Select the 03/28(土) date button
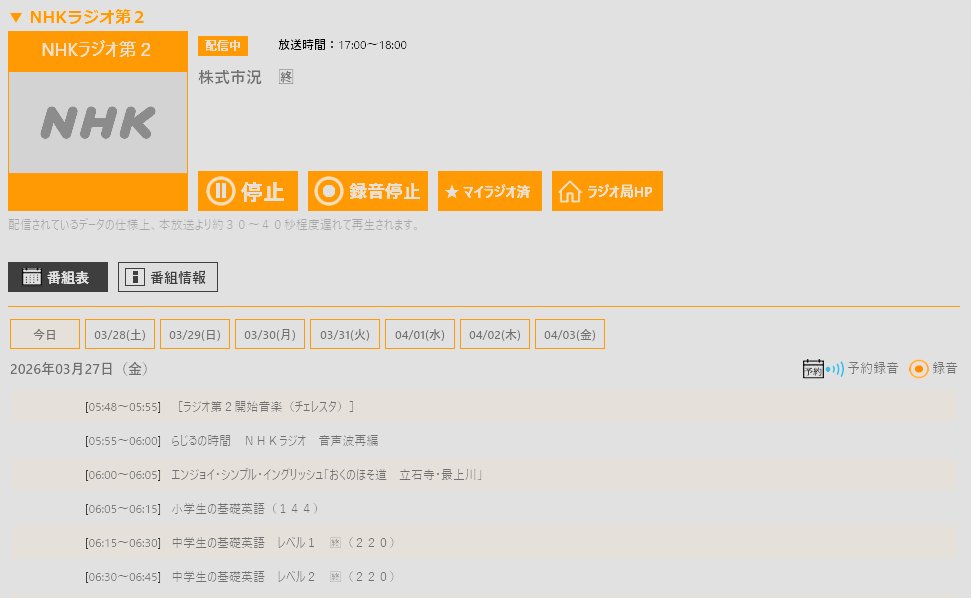This screenshot has height=598, width=971. pos(119,334)
